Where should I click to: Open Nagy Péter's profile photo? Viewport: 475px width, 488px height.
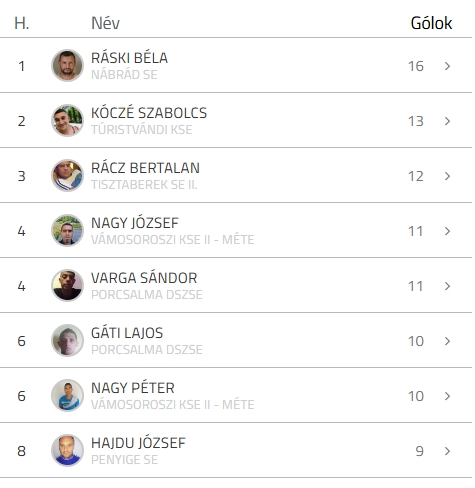(x=67, y=395)
